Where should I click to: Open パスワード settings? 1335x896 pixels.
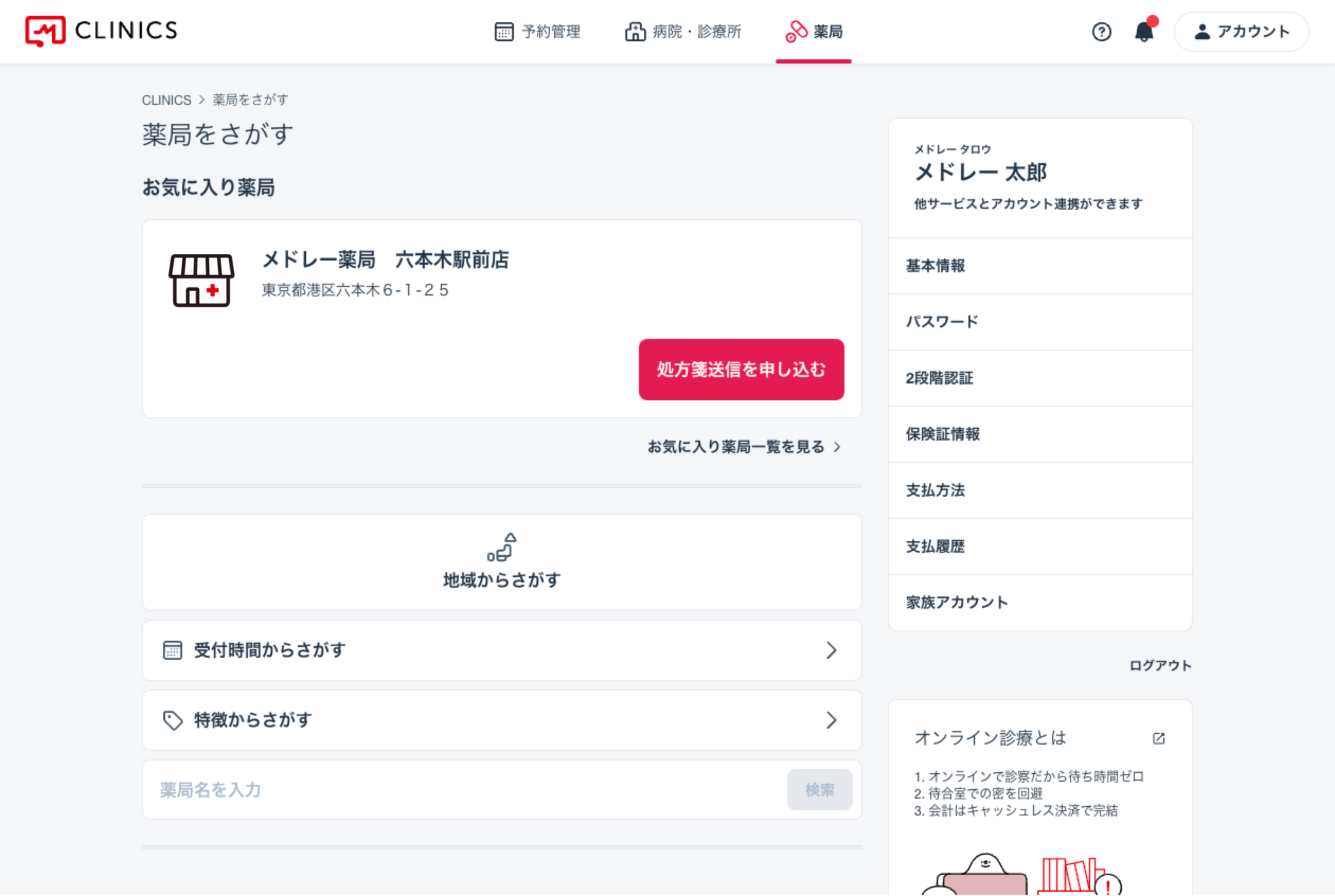click(1040, 322)
